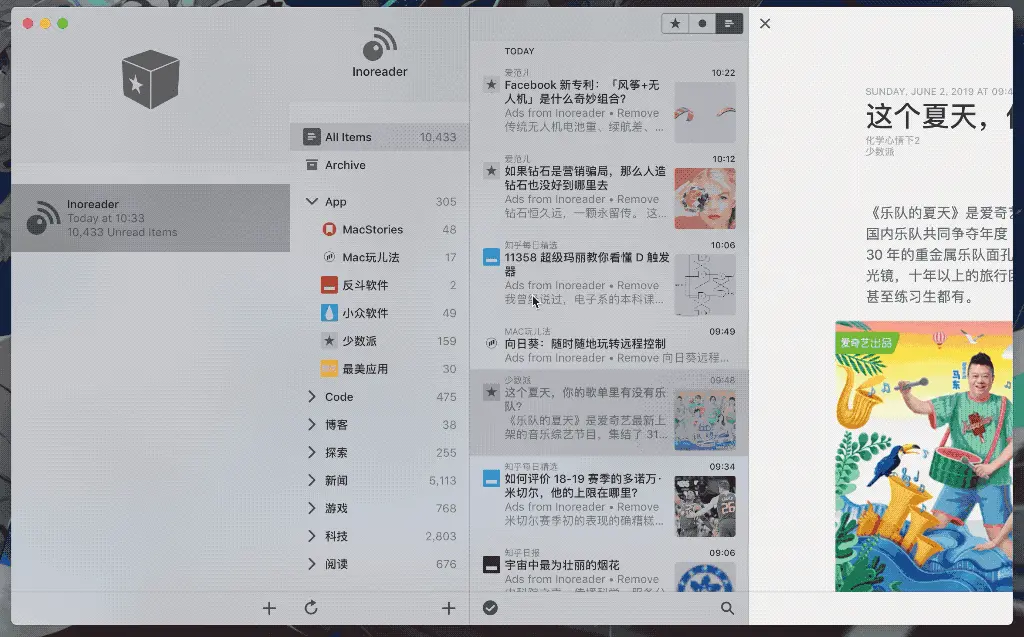The image size is (1024, 637).
Task: Click the 少数派 star icon in feed list
Action: tap(329, 341)
